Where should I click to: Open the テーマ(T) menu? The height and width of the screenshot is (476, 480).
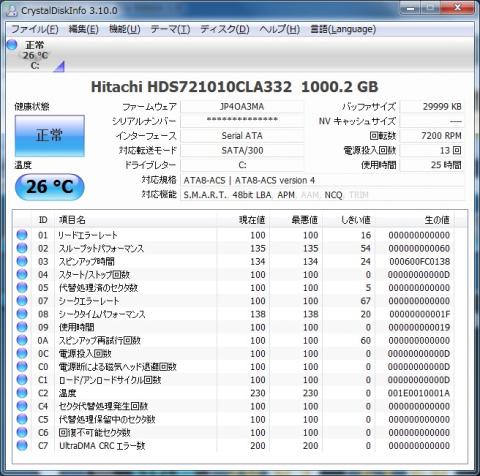point(170,29)
